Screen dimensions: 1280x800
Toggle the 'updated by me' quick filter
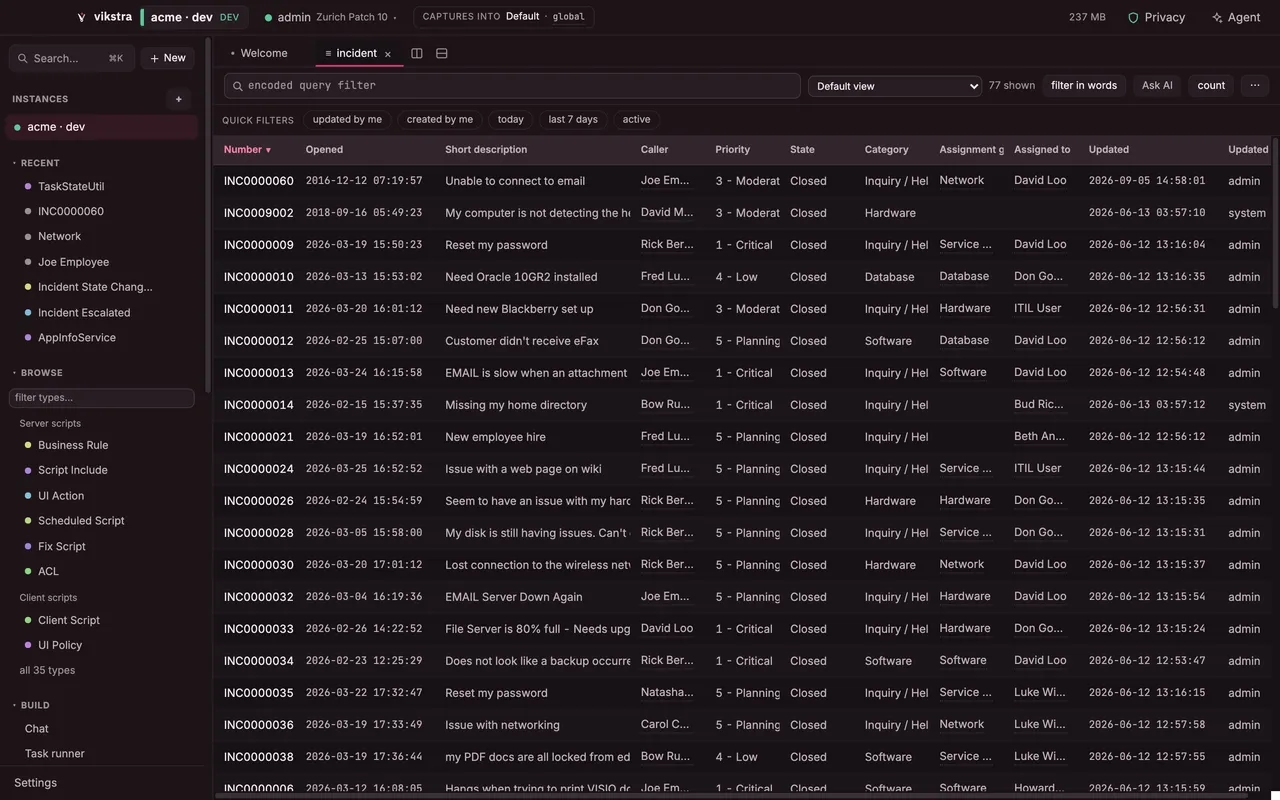[x=347, y=119]
